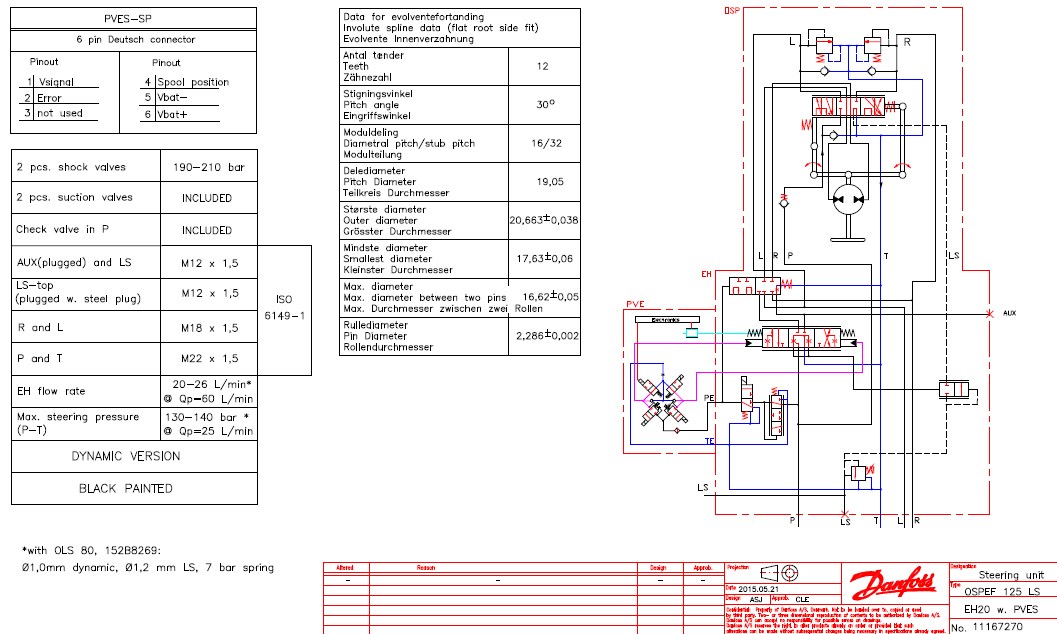
Task: Click the pressure relief valve near bottom LS
Action: pos(856,471)
